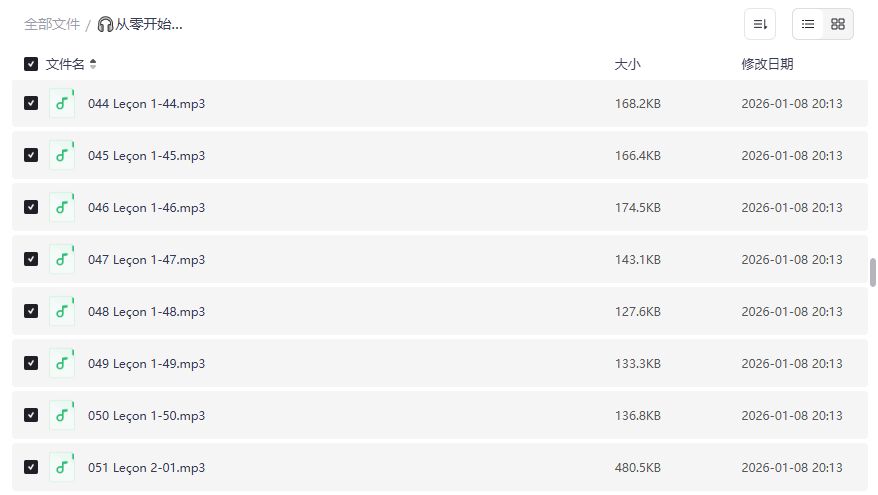Switch to grid view layout
Image resolution: width=878 pixels, height=495 pixels.
(838, 24)
